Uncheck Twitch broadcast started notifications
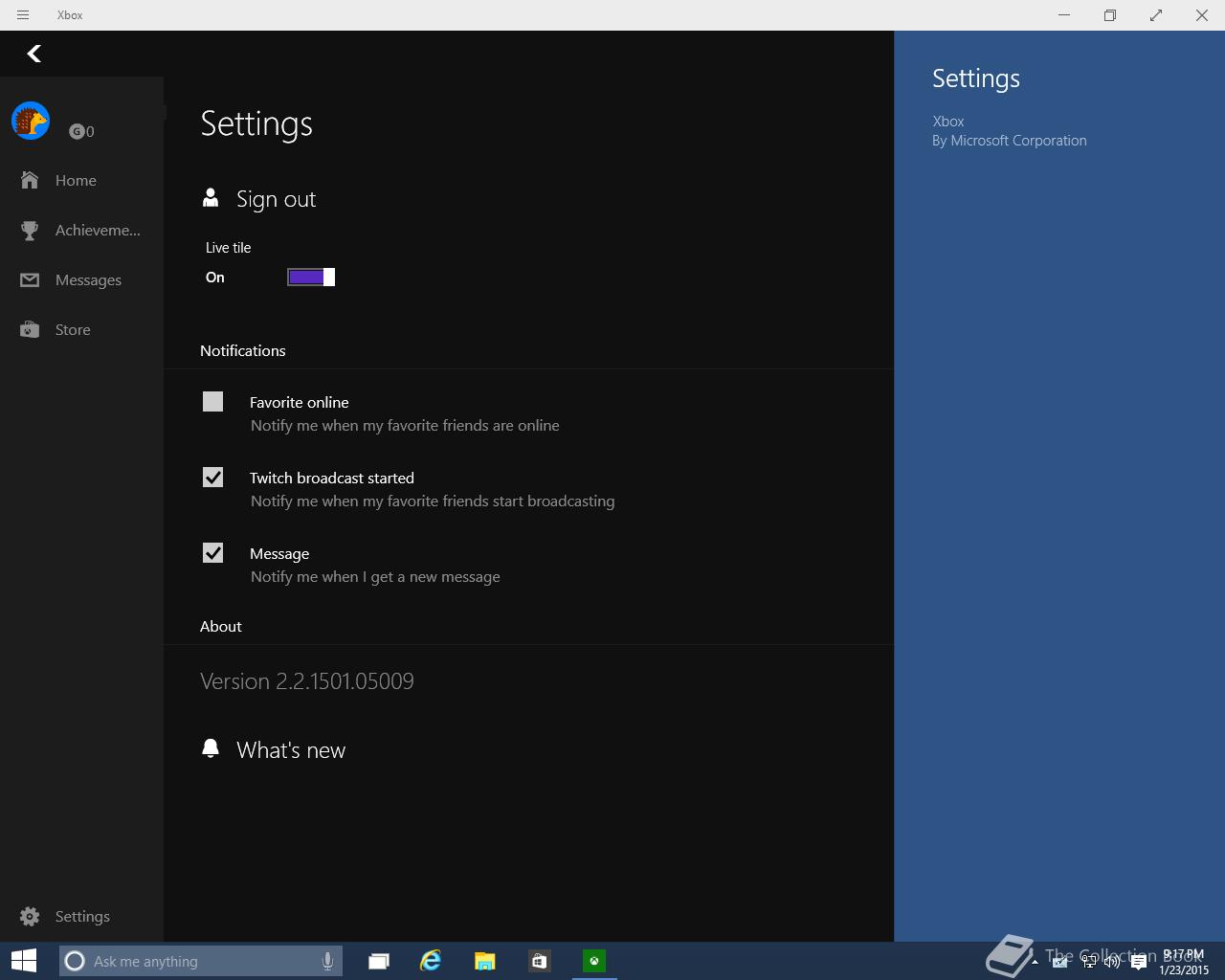The width and height of the screenshot is (1225, 980). point(212,478)
